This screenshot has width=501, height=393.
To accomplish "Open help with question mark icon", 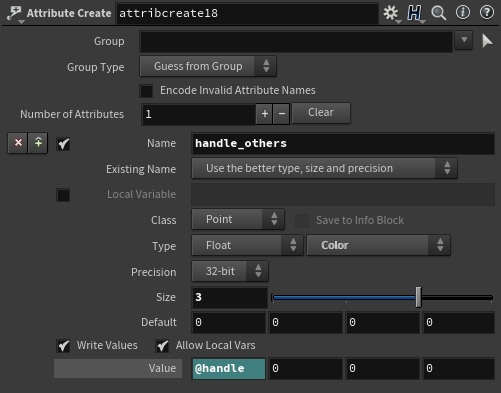I will [x=487, y=13].
